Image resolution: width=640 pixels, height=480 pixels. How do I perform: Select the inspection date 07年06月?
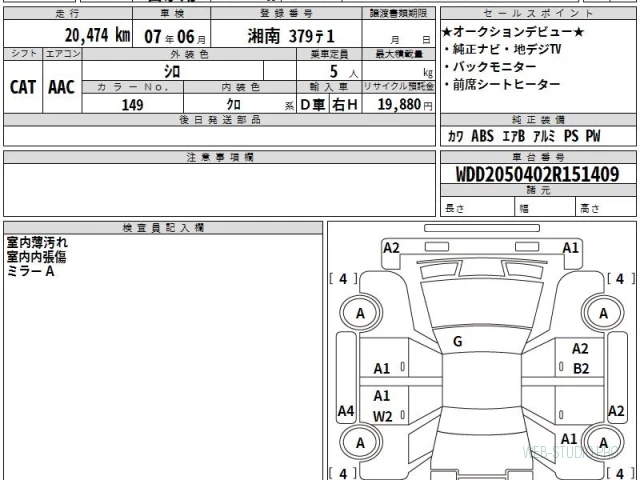pyautogui.click(x=175, y=37)
